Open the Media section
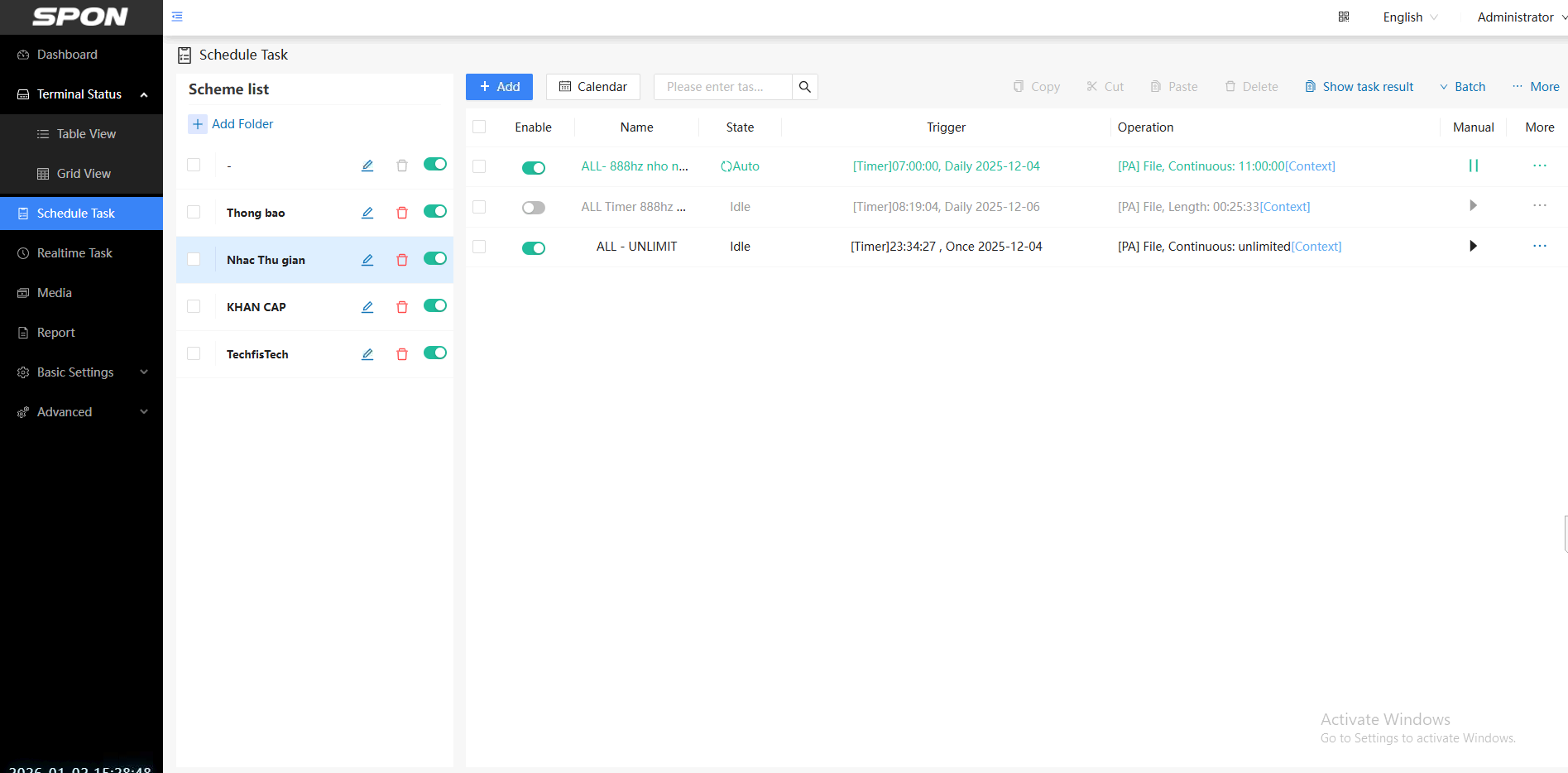This screenshot has width=1568, height=773. 55,293
